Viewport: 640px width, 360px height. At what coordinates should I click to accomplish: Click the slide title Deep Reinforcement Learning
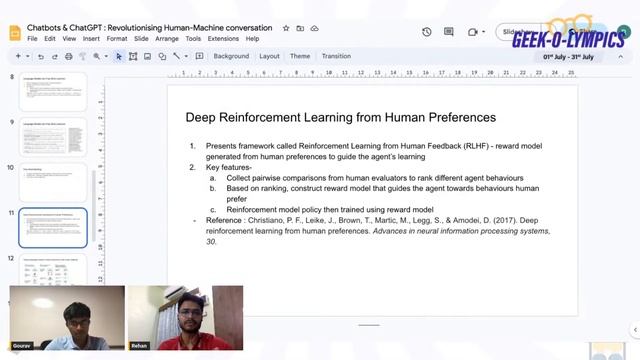340,118
